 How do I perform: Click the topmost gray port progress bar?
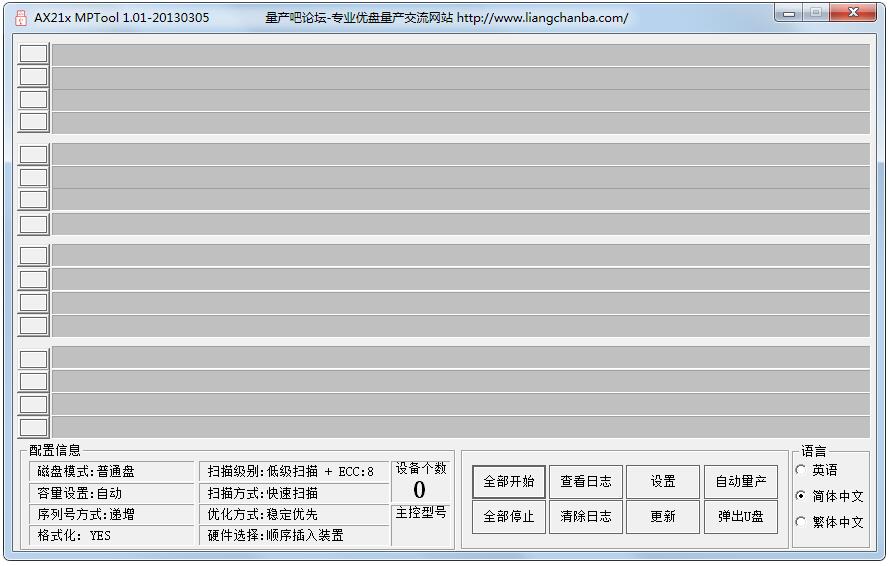(x=460, y=55)
